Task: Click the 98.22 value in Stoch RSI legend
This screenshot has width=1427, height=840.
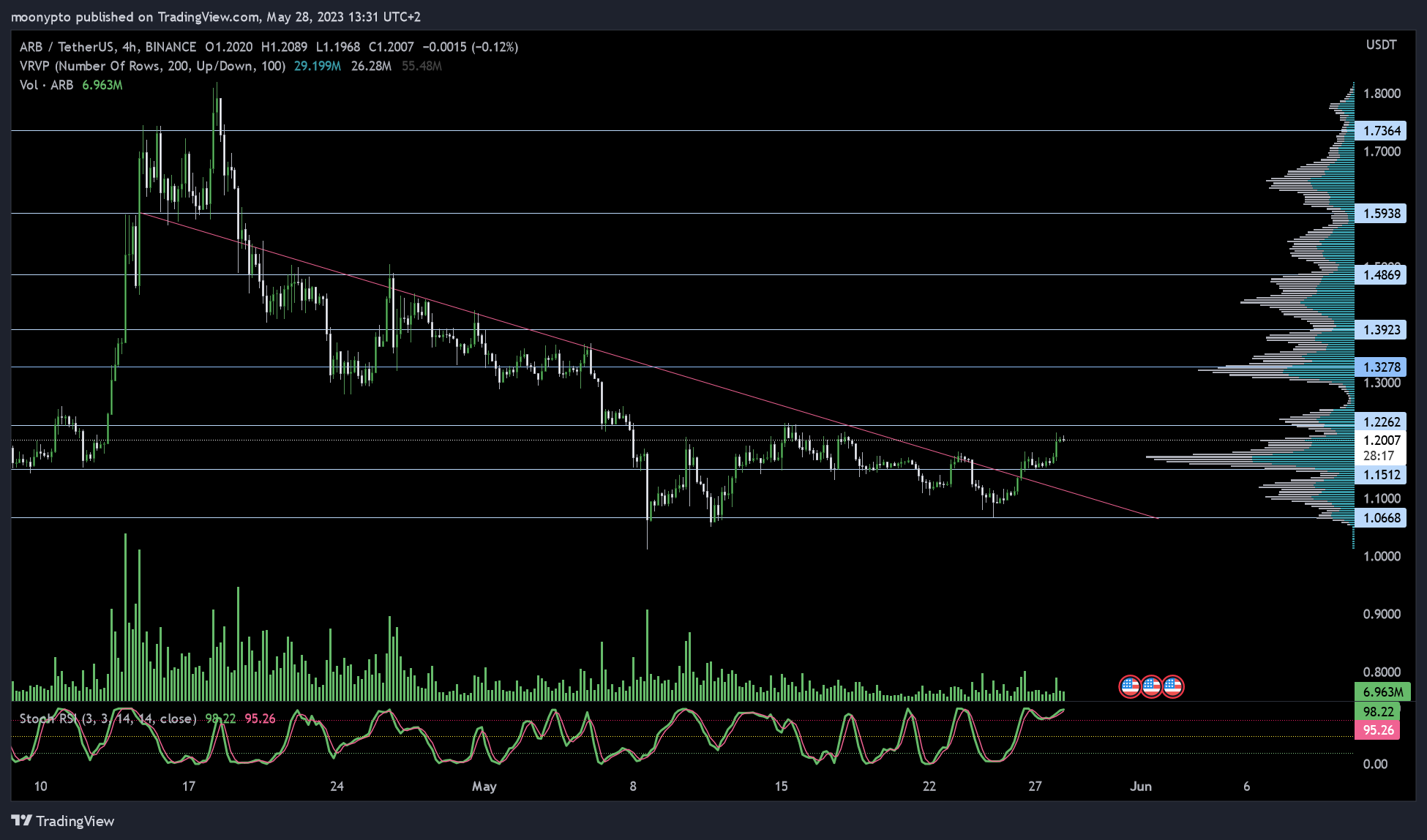Action: coord(220,719)
